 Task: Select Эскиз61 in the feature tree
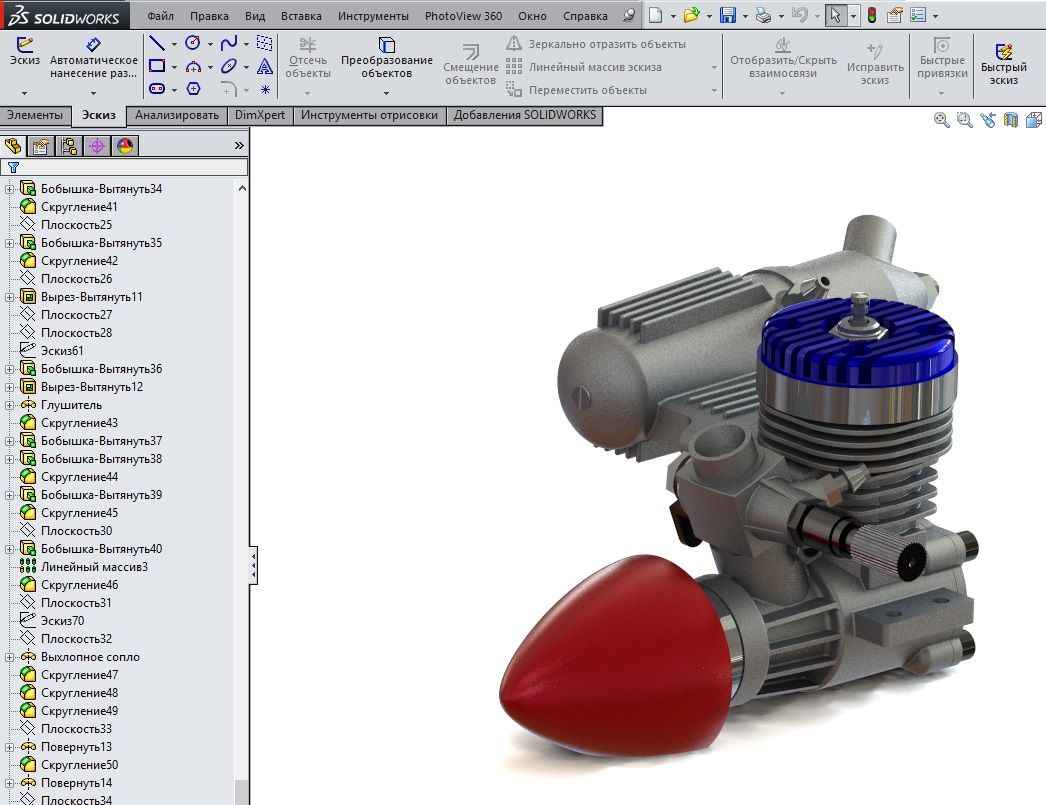click(62, 351)
